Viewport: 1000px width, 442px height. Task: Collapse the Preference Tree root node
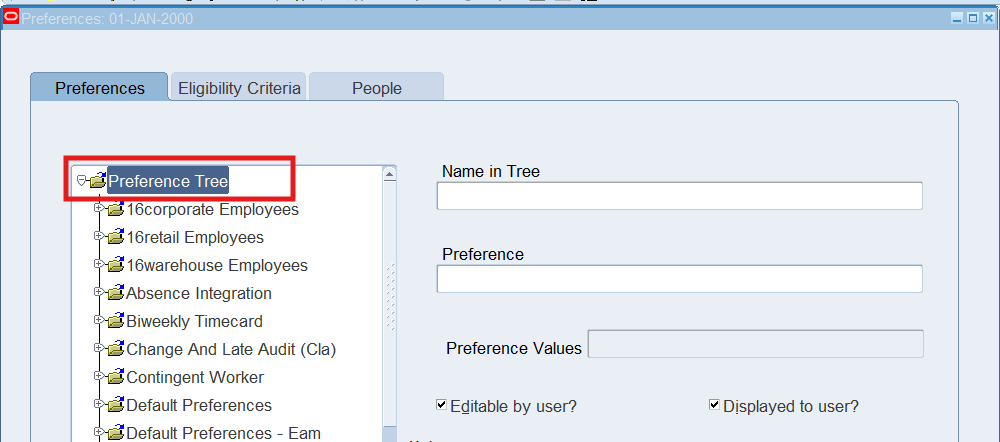[x=81, y=181]
